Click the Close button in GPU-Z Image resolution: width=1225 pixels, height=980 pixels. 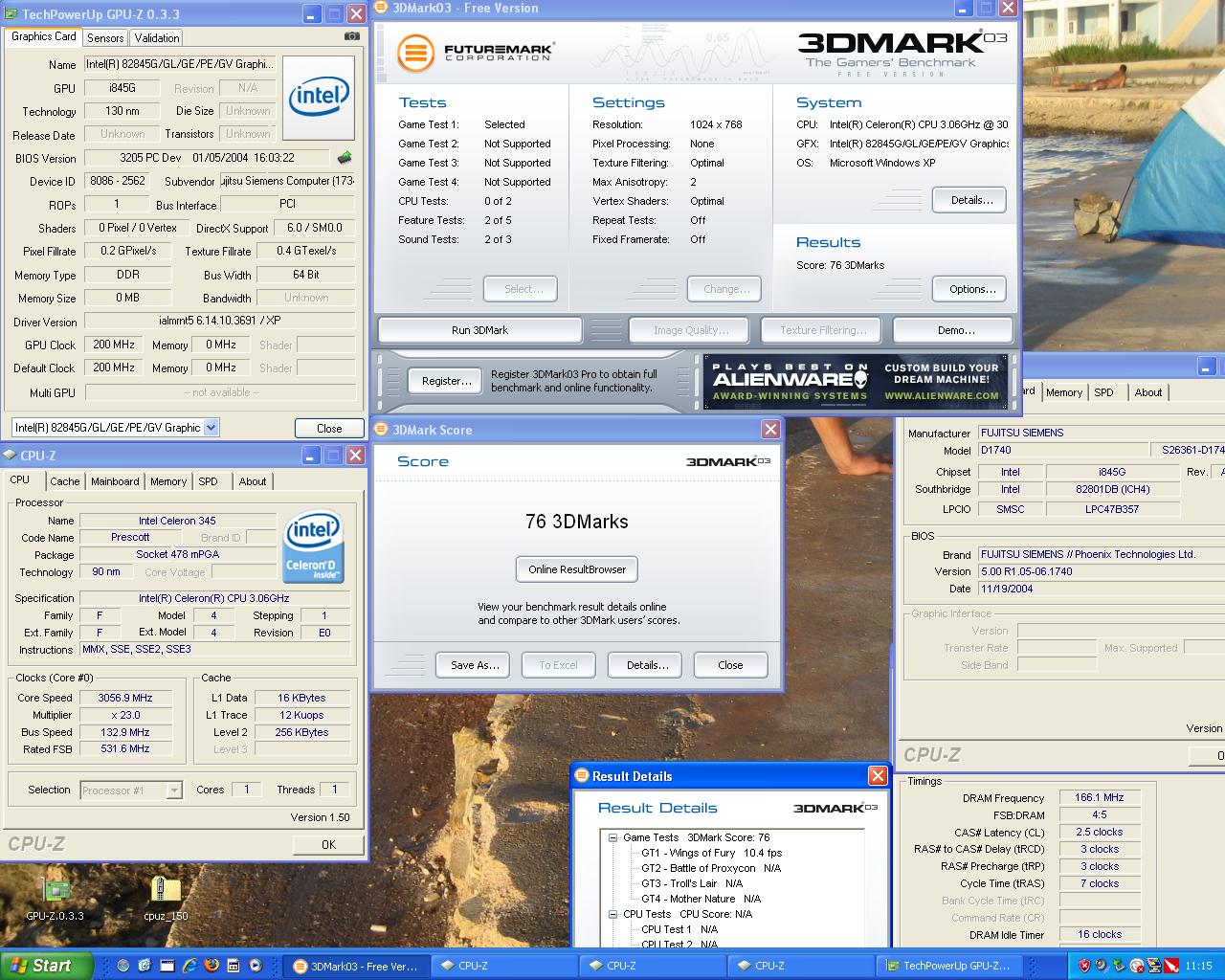tap(329, 429)
